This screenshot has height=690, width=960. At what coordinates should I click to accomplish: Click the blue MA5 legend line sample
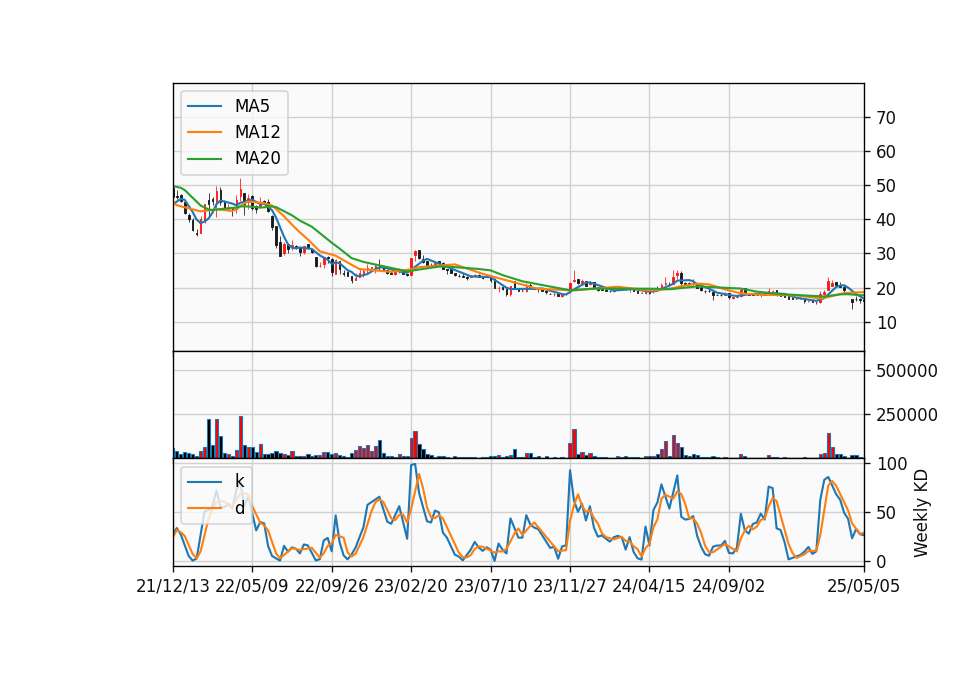(204, 106)
